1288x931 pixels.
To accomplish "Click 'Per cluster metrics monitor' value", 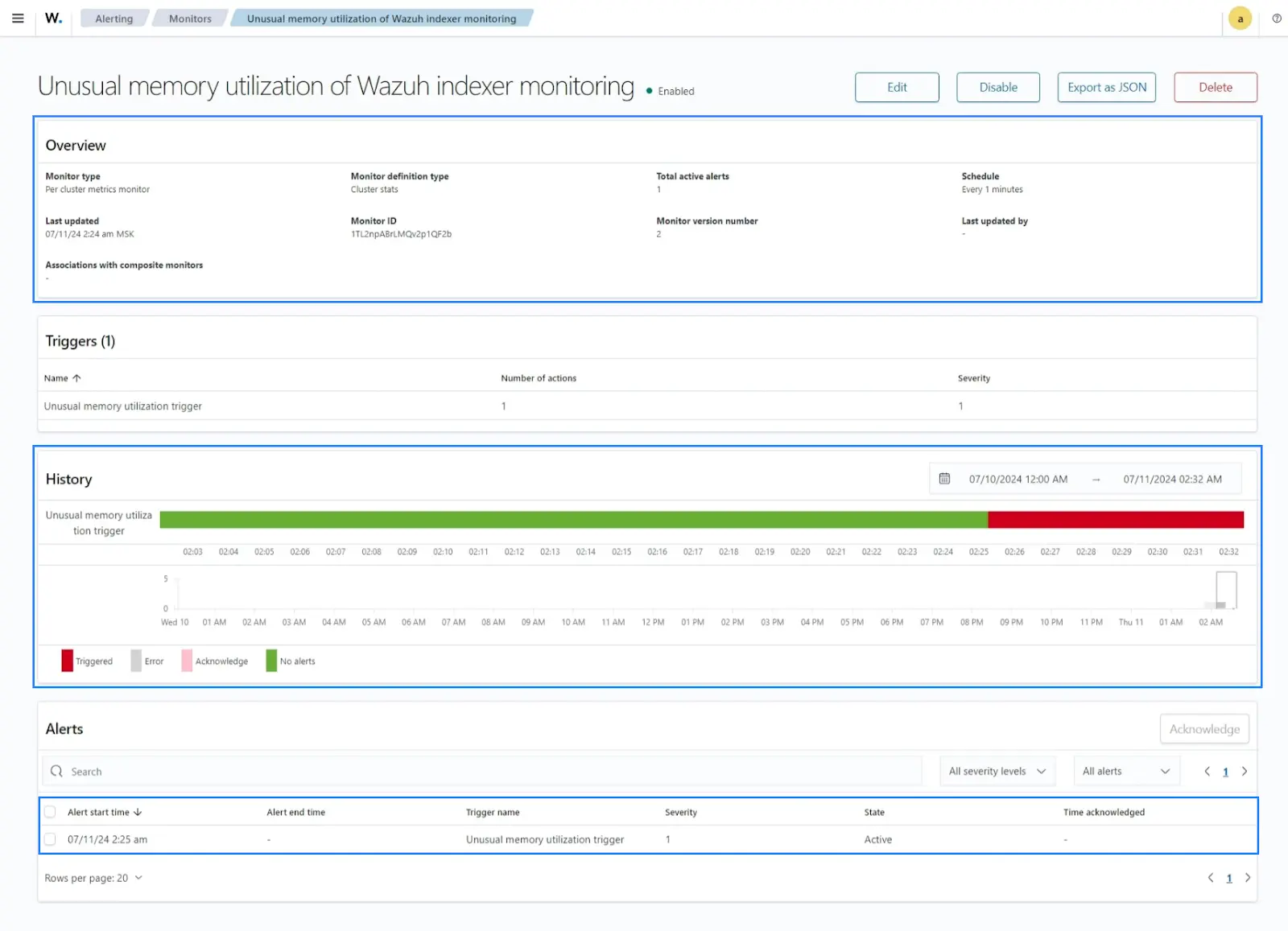I will pyautogui.click(x=97, y=190).
